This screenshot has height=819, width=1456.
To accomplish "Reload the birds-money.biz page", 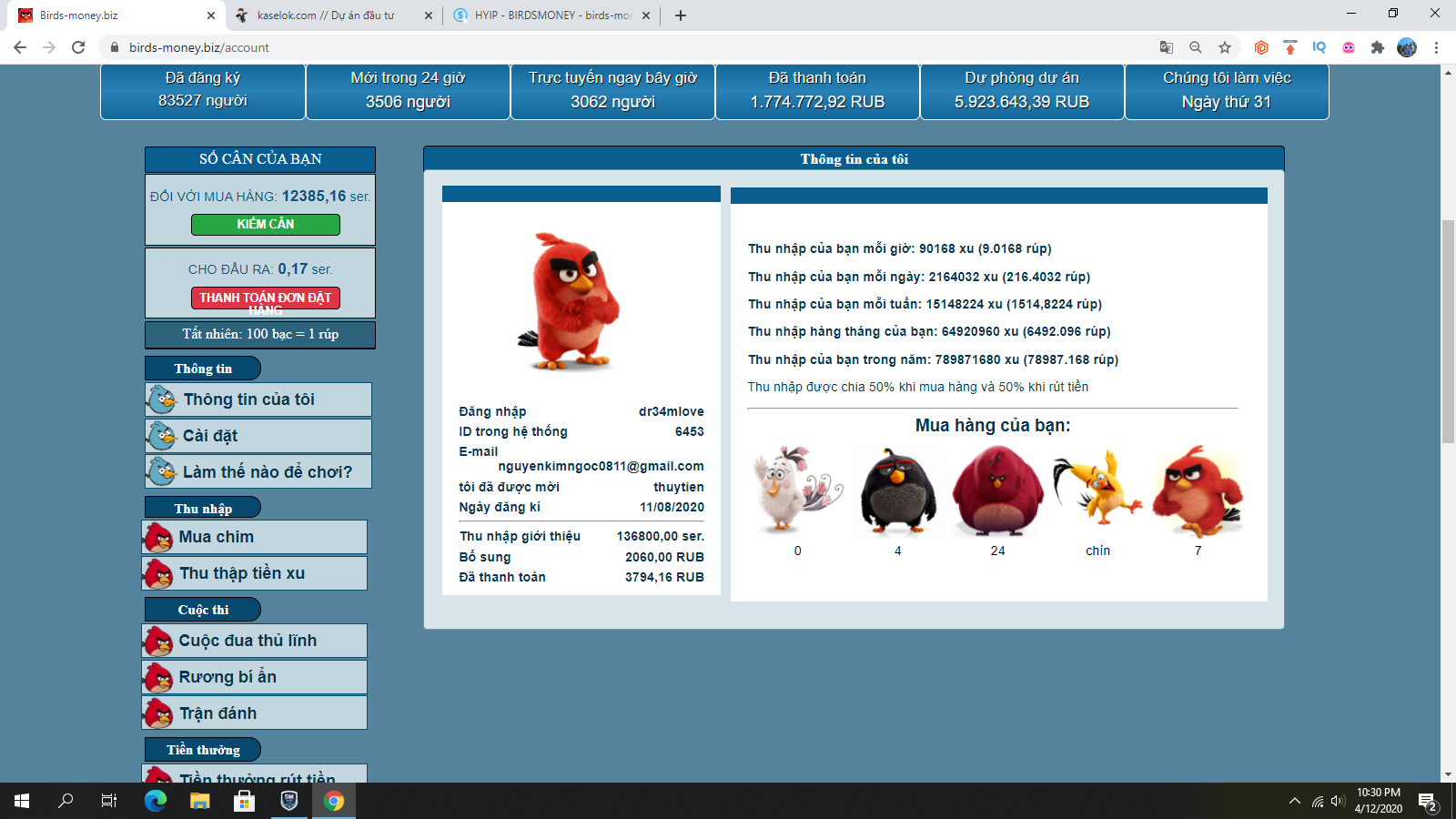I will tap(78, 47).
